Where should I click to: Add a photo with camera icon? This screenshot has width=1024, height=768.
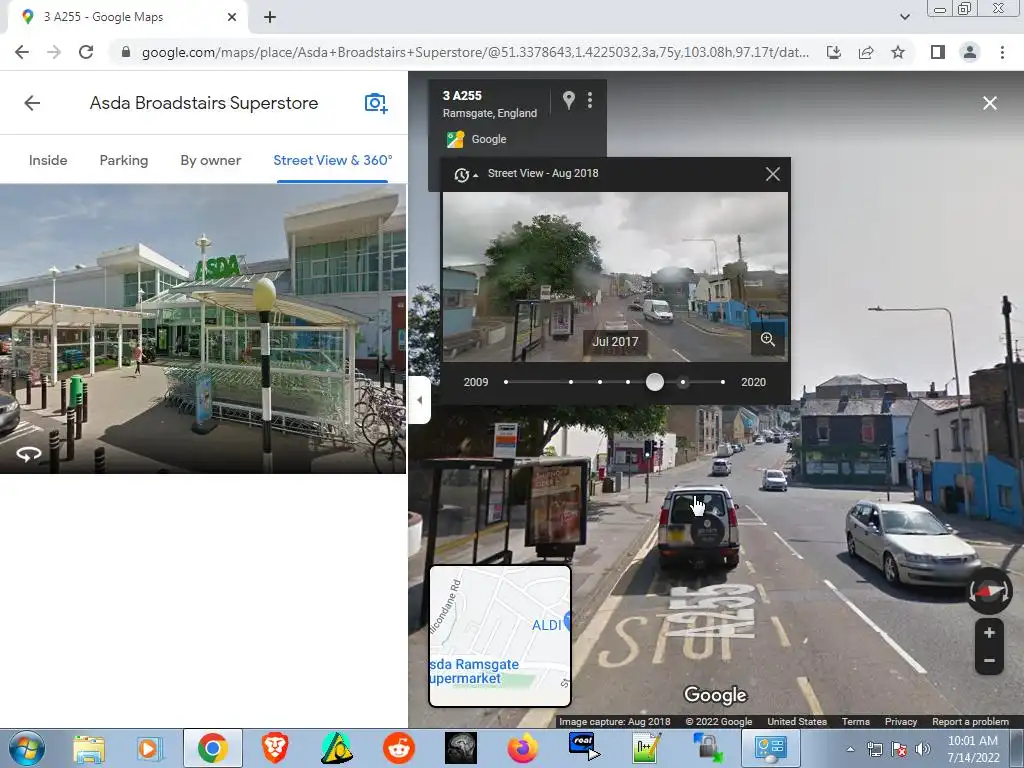[x=376, y=103]
